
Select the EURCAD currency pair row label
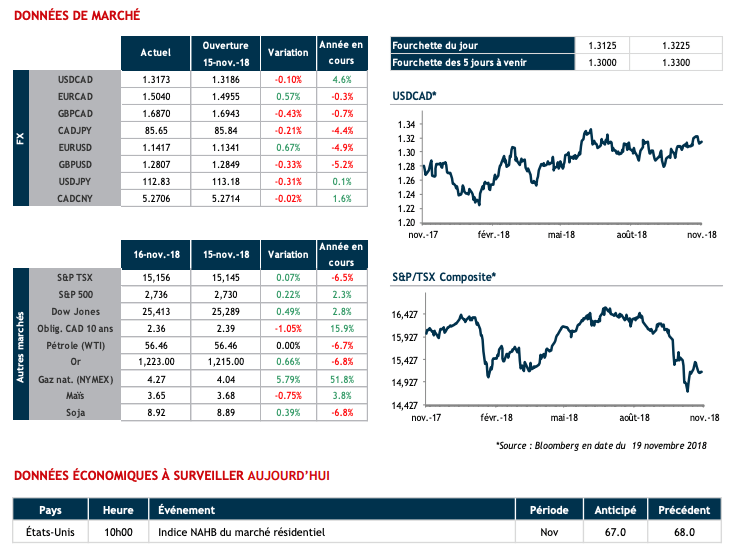point(76,96)
